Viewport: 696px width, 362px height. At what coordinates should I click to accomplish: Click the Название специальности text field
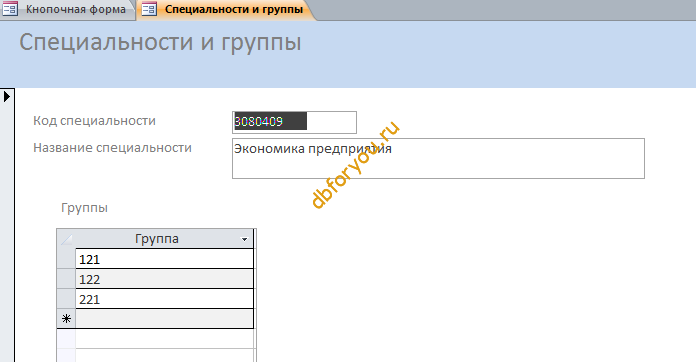[438, 158]
